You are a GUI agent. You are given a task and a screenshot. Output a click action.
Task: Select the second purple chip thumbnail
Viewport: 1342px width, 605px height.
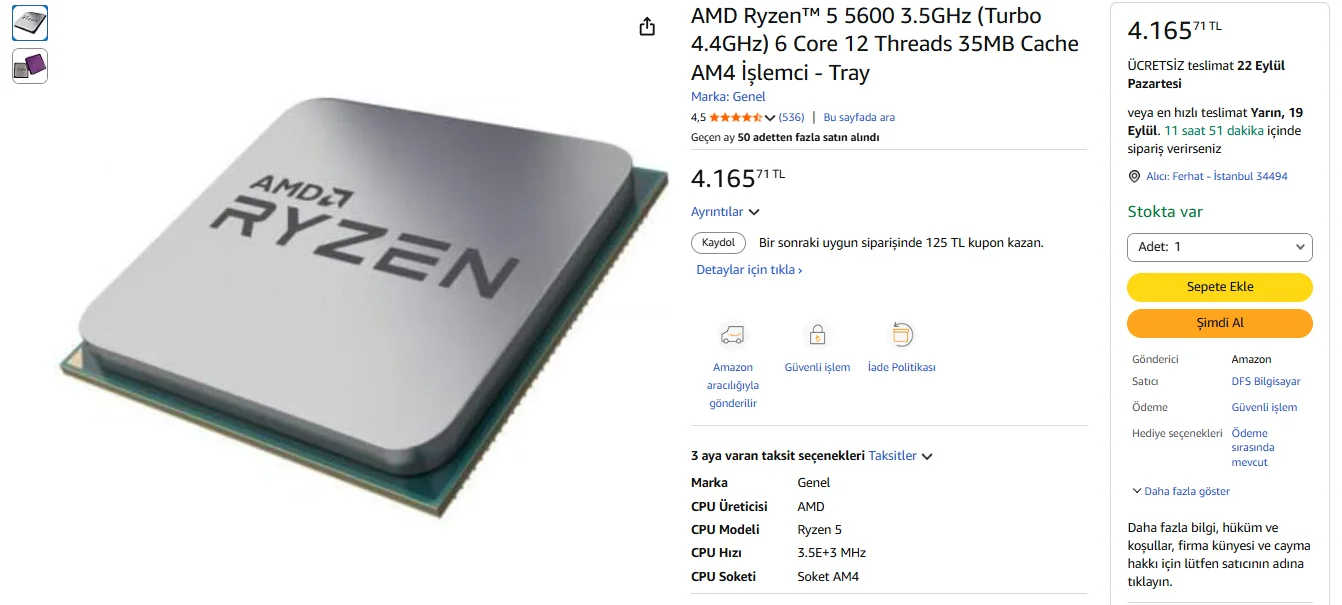point(30,66)
